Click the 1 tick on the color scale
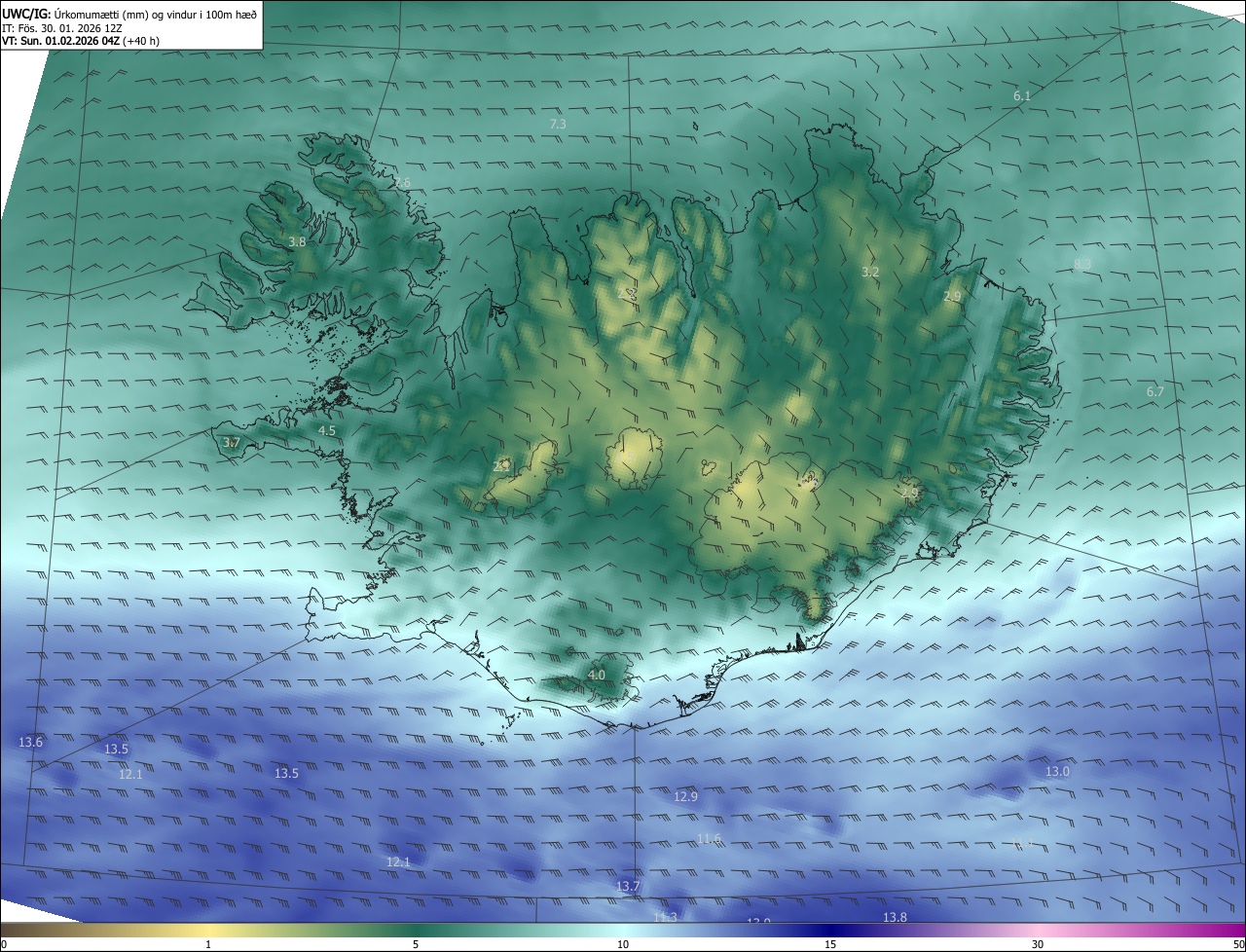Image resolution: width=1246 pixels, height=952 pixels. [208, 944]
